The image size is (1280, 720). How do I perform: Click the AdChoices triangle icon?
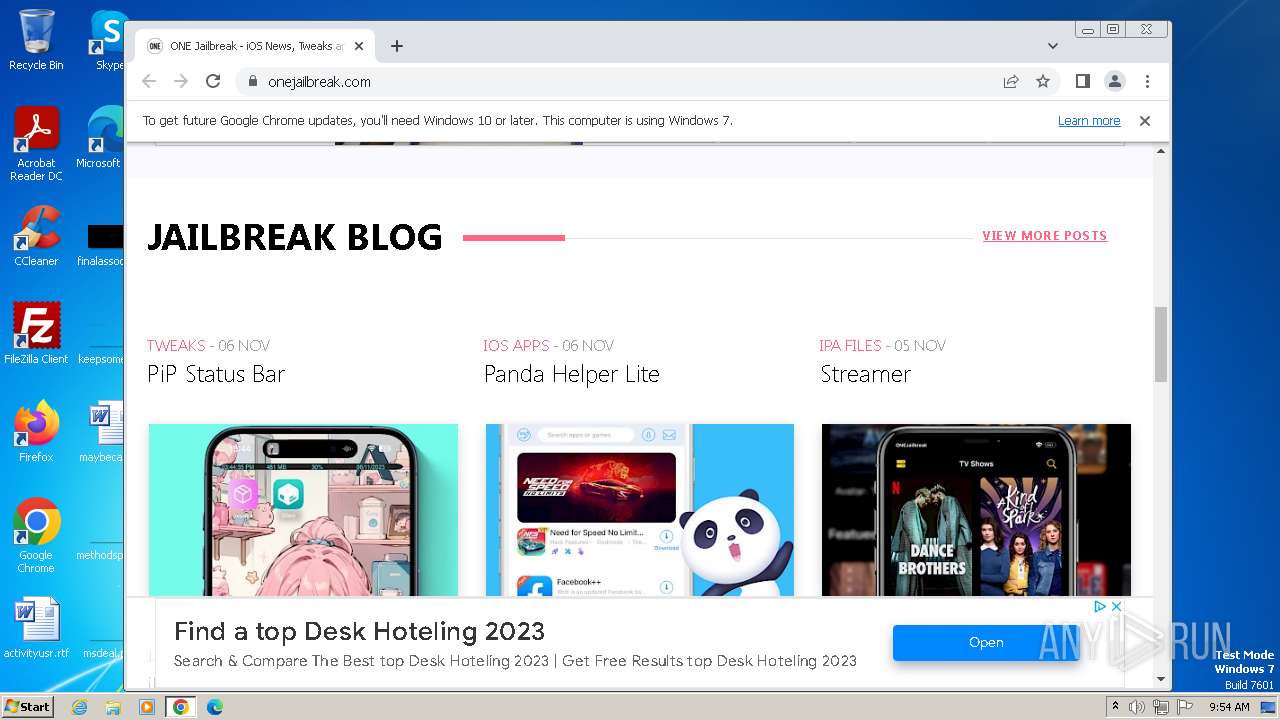(1100, 607)
